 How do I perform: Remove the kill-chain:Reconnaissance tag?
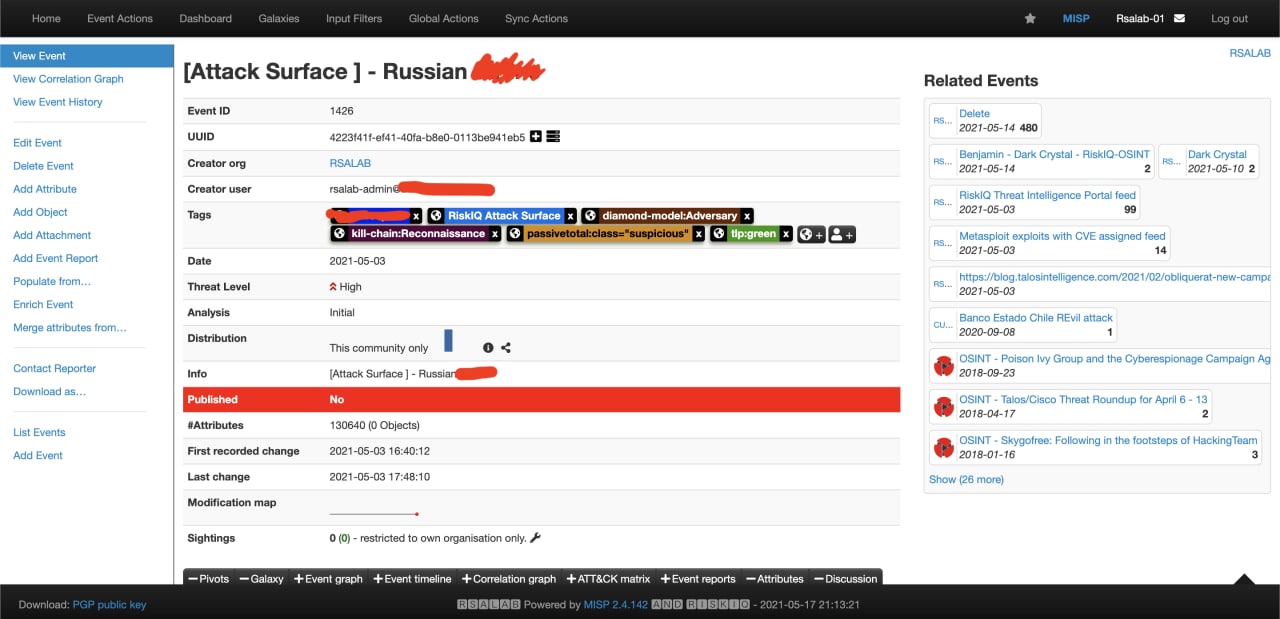495,234
